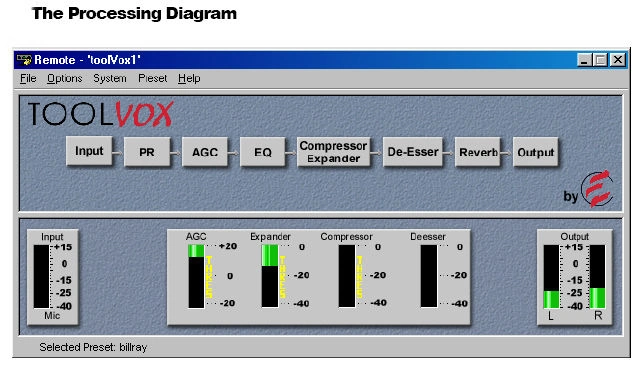Click the ToolVox app icon in title bar
This screenshot has width=634, height=366.
click(x=24, y=60)
